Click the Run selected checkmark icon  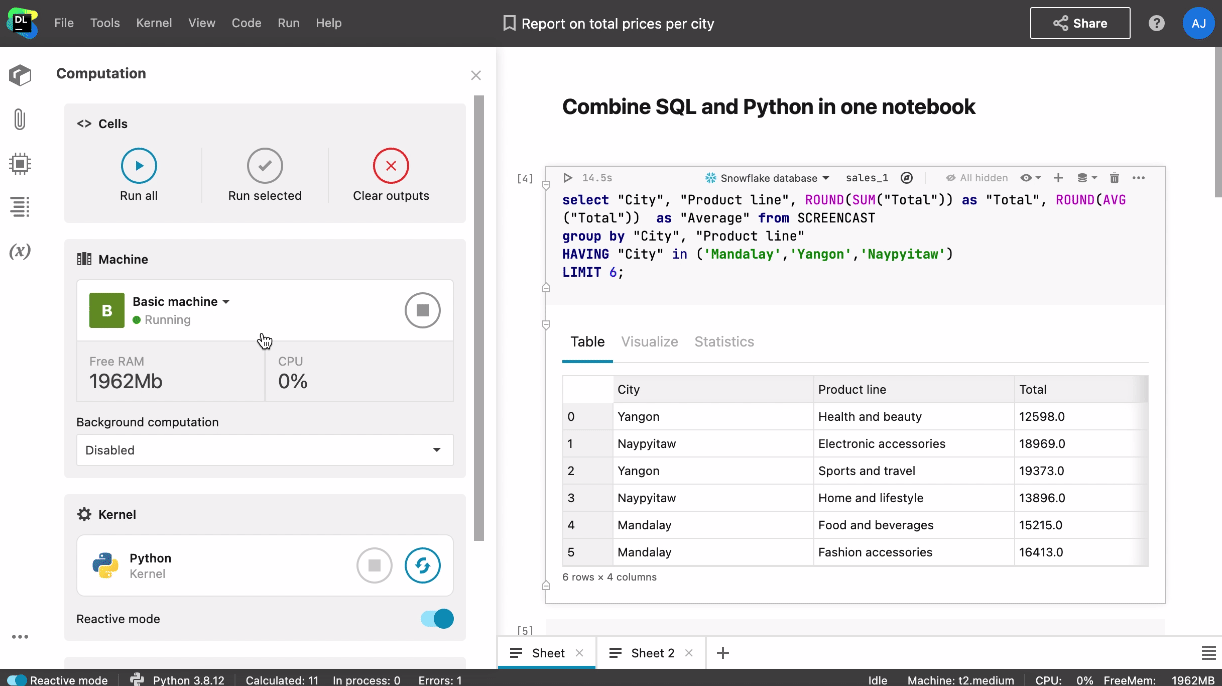[x=265, y=166]
